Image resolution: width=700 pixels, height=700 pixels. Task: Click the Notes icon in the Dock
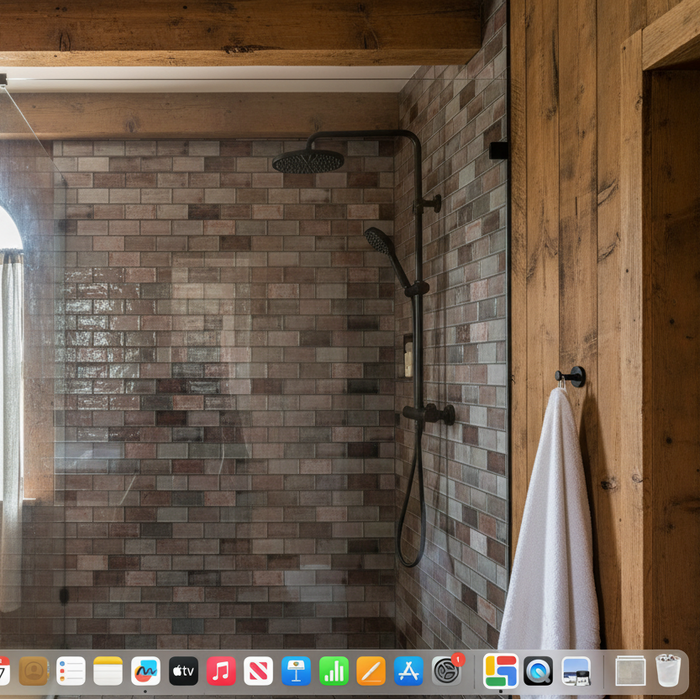coord(108,670)
